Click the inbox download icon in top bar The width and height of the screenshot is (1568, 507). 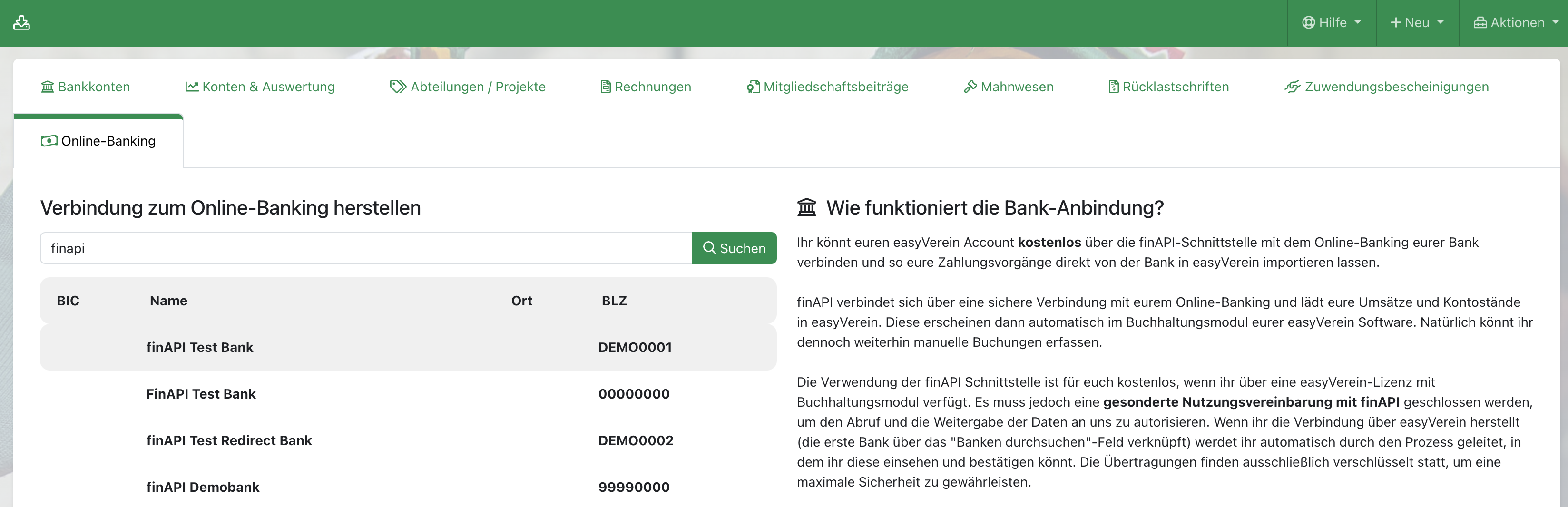coord(22,22)
